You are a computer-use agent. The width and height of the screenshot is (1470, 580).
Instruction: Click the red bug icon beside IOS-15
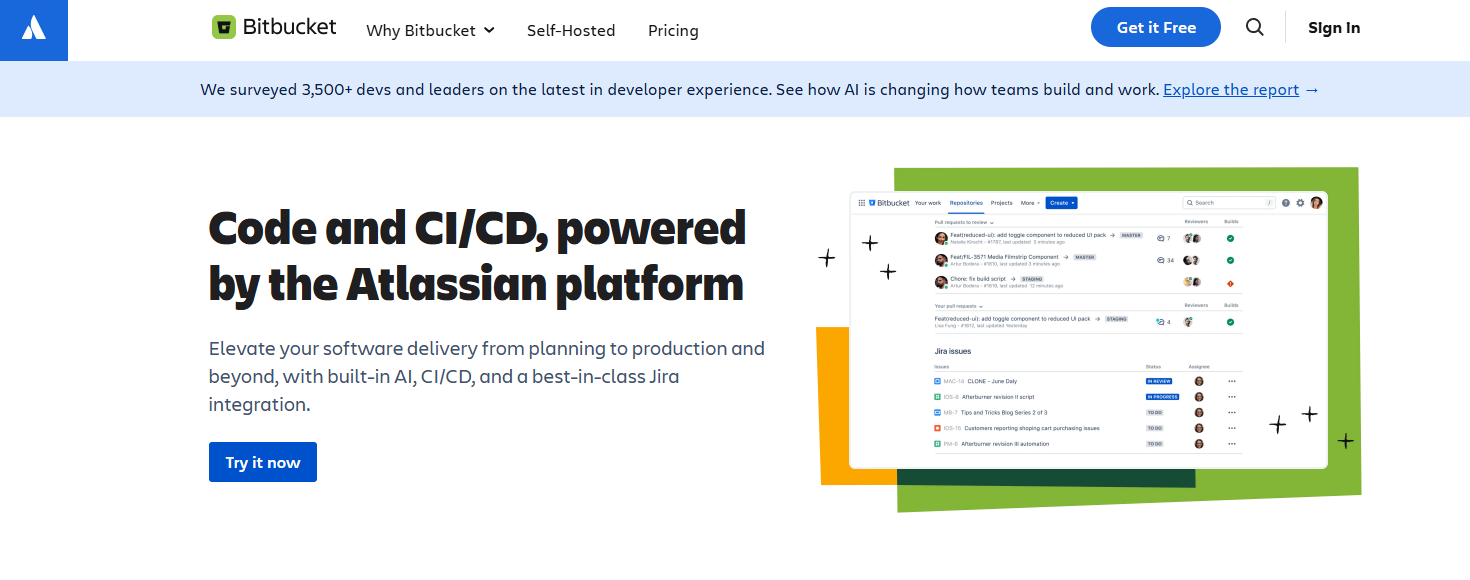click(x=937, y=428)
